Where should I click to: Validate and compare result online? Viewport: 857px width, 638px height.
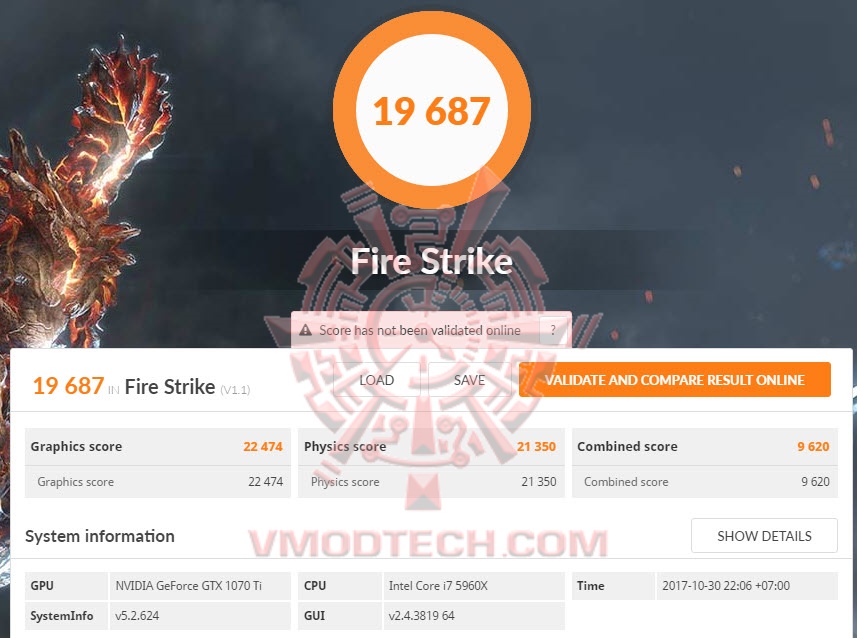(674, 379)
